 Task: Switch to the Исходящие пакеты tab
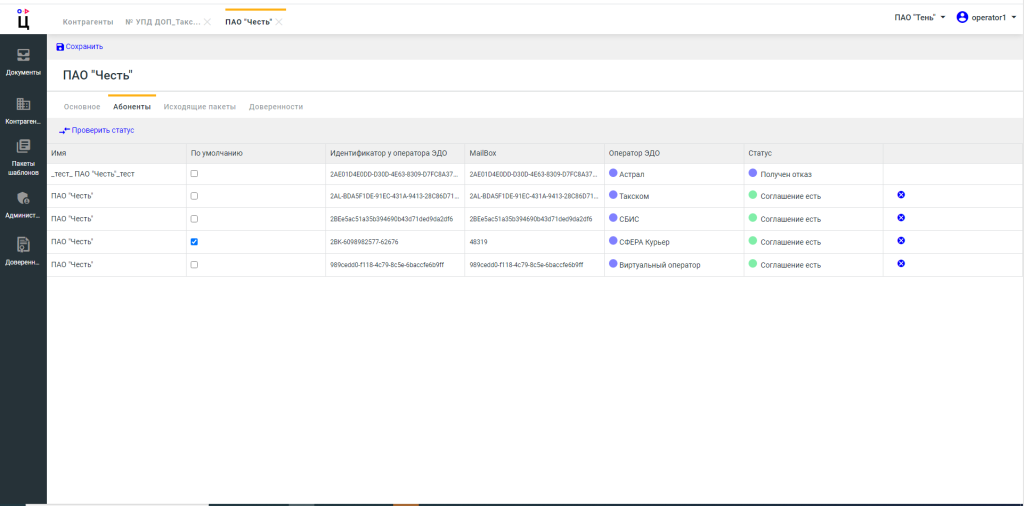(x=200, y=106)
